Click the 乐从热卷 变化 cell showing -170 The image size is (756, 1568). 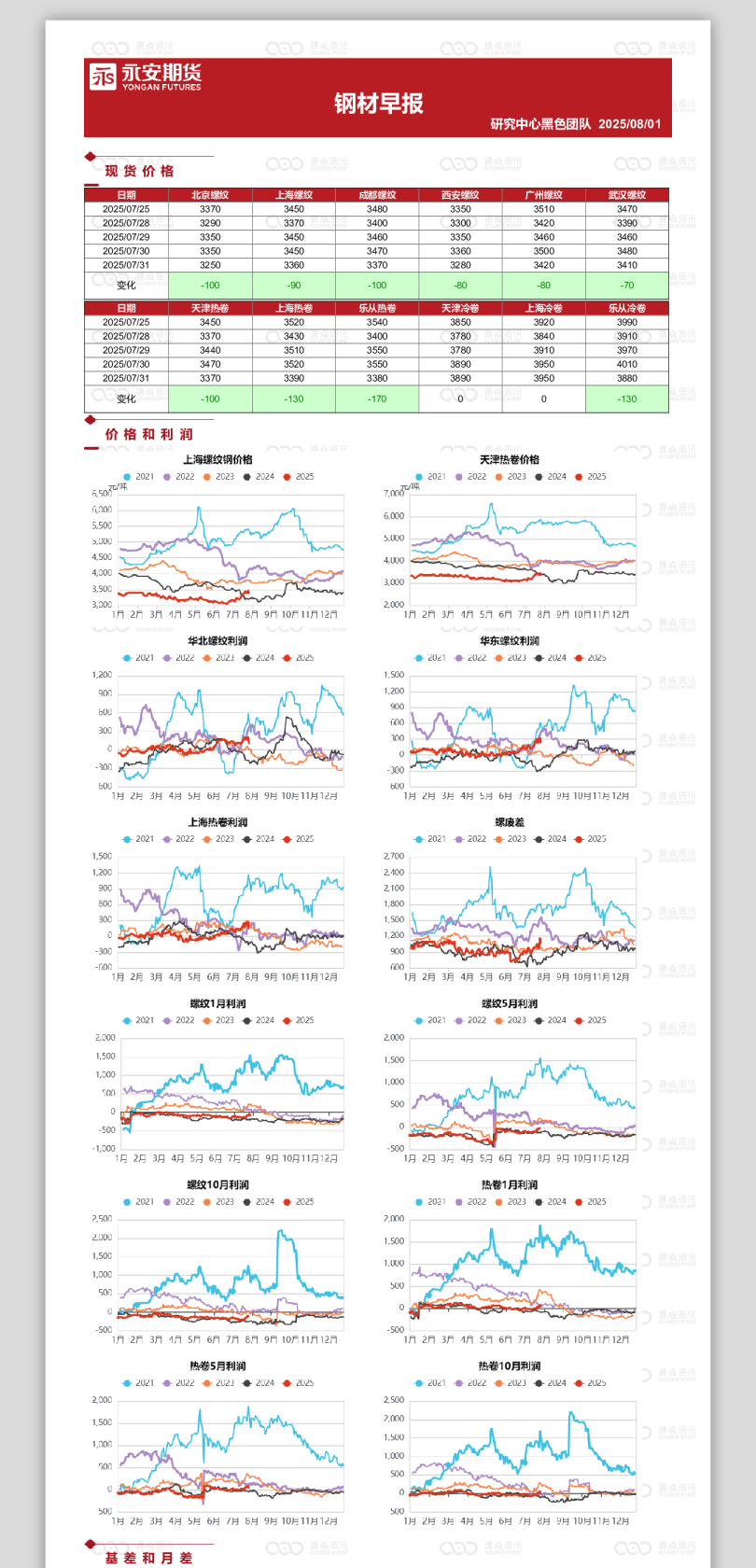click(x=377, y=399)
